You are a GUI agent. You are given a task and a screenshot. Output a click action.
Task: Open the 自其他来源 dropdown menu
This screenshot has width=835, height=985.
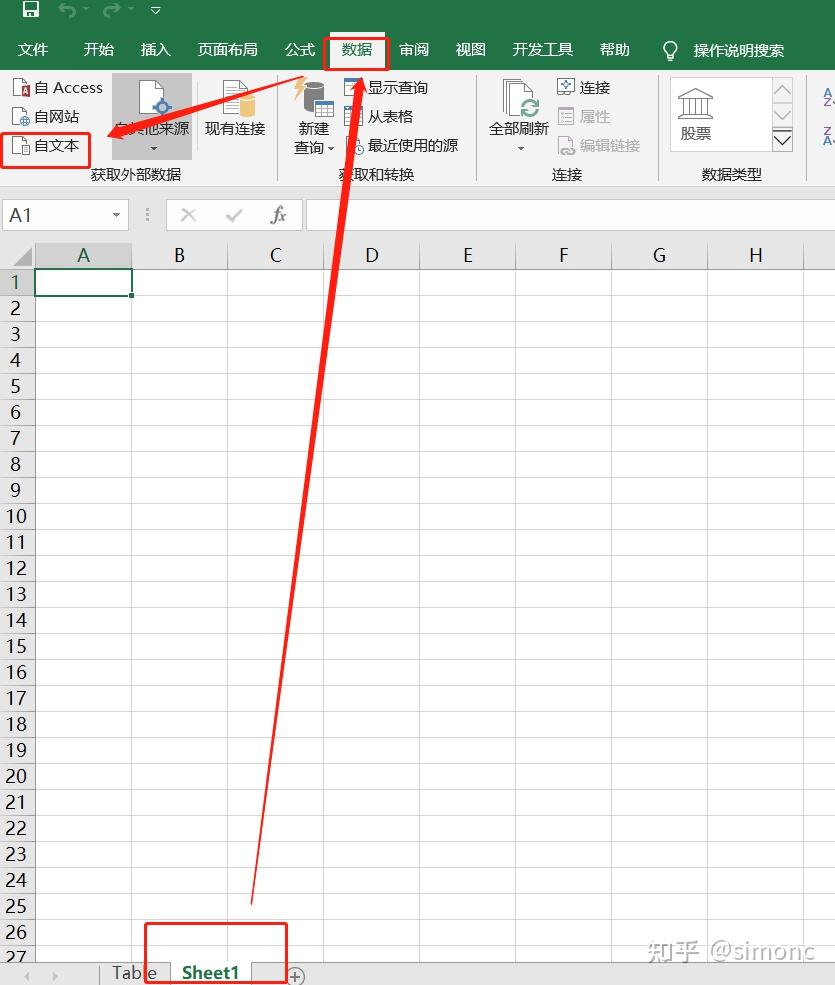(x=152, y=126)
